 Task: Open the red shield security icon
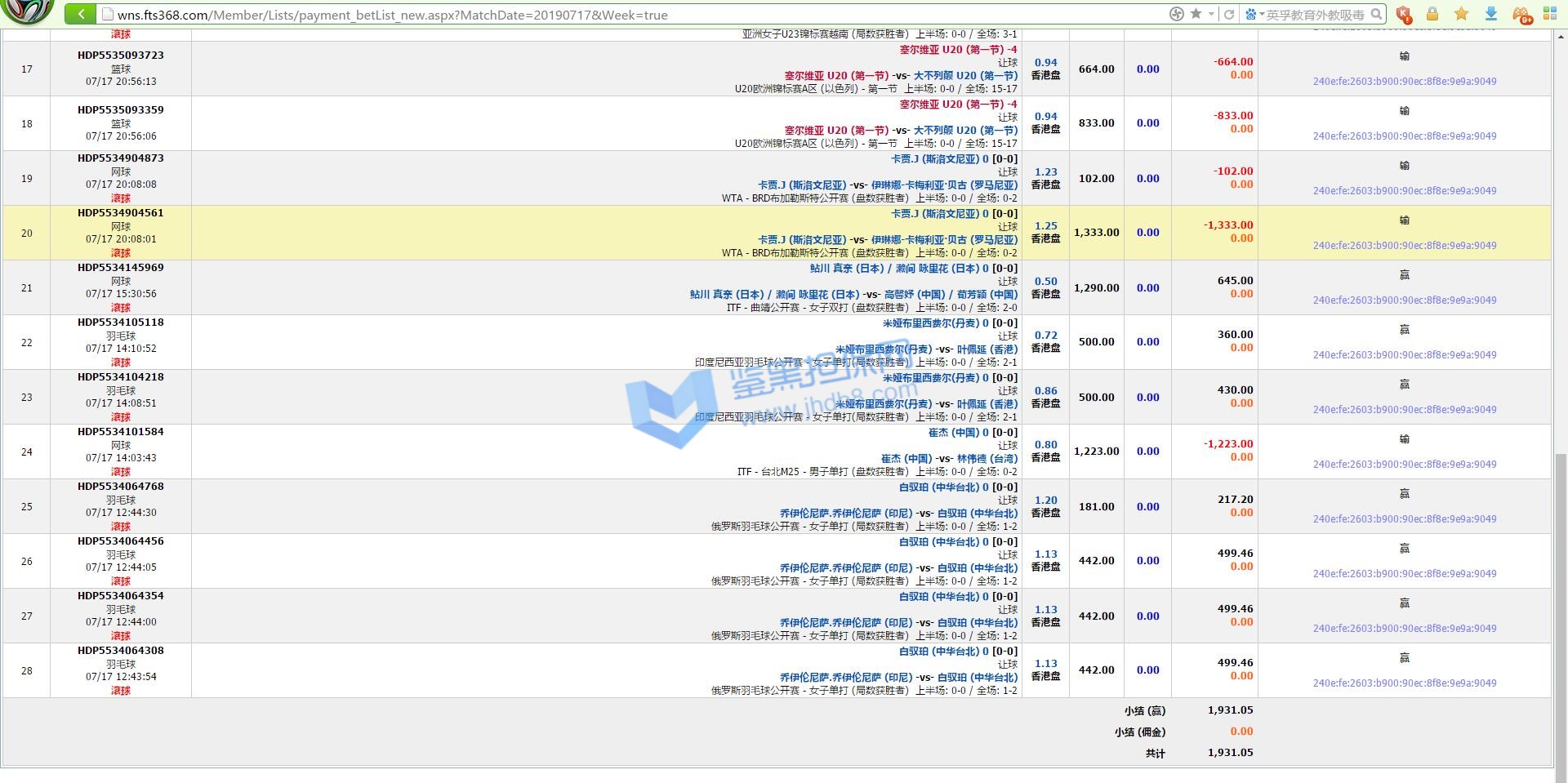(x=1403, y=14)
